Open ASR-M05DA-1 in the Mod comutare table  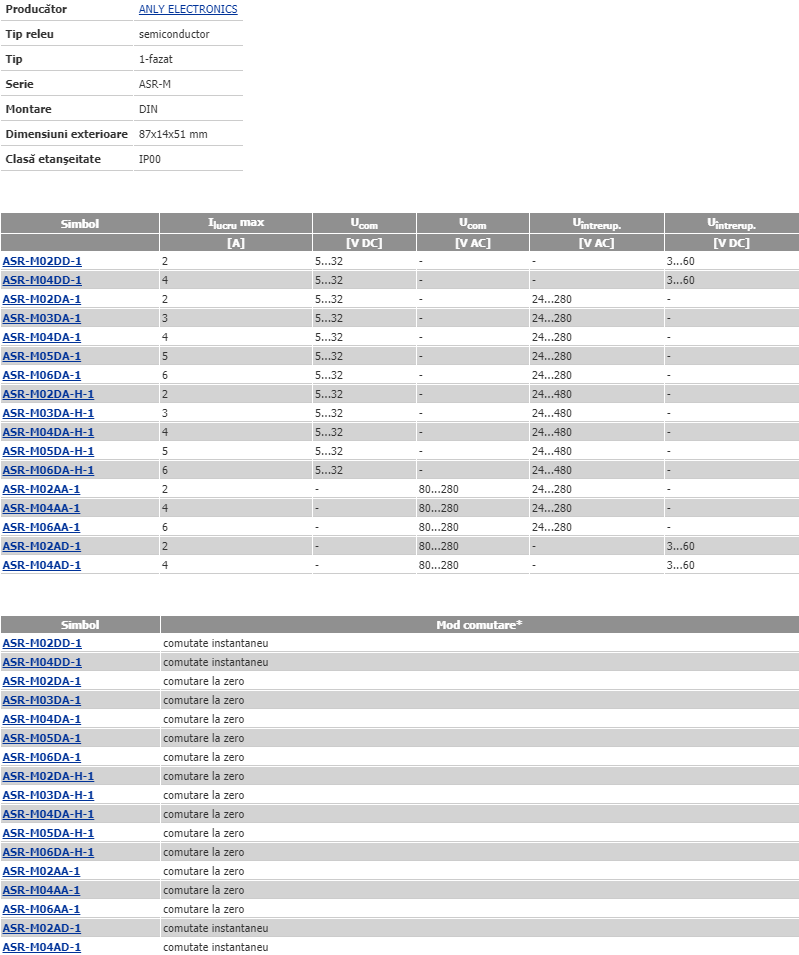click(42, 738)
